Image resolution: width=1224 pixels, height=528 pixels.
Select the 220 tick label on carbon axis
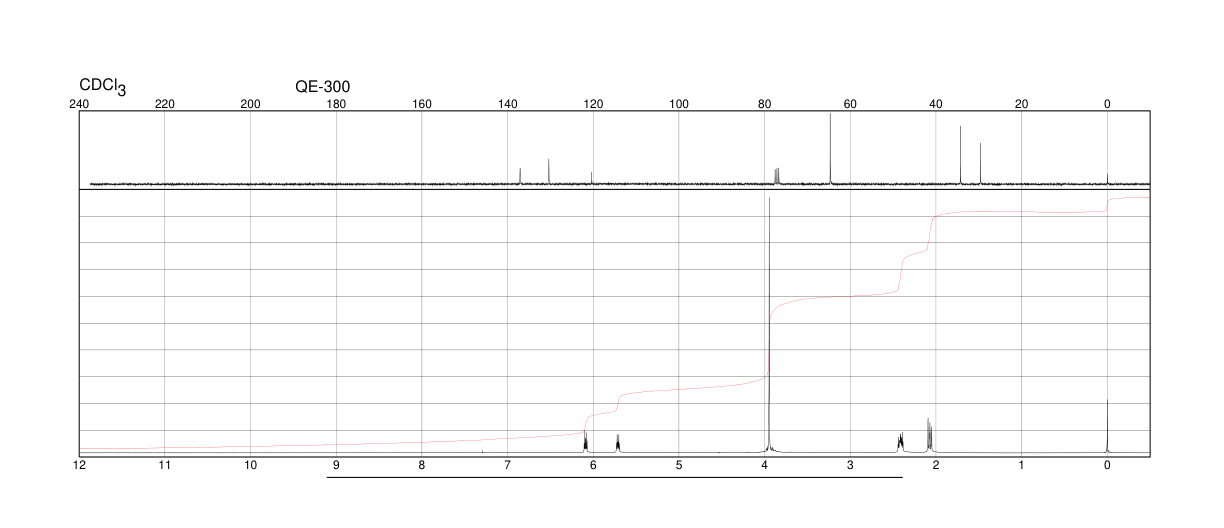pos(165,104)
